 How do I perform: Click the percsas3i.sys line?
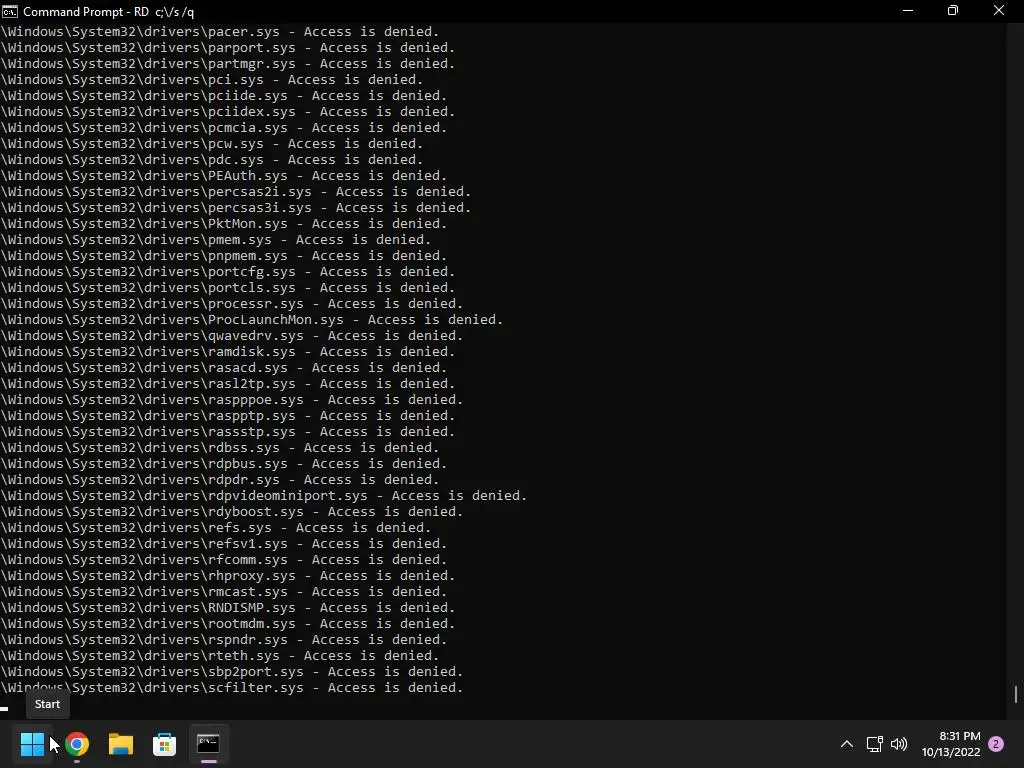click(235, 208)
